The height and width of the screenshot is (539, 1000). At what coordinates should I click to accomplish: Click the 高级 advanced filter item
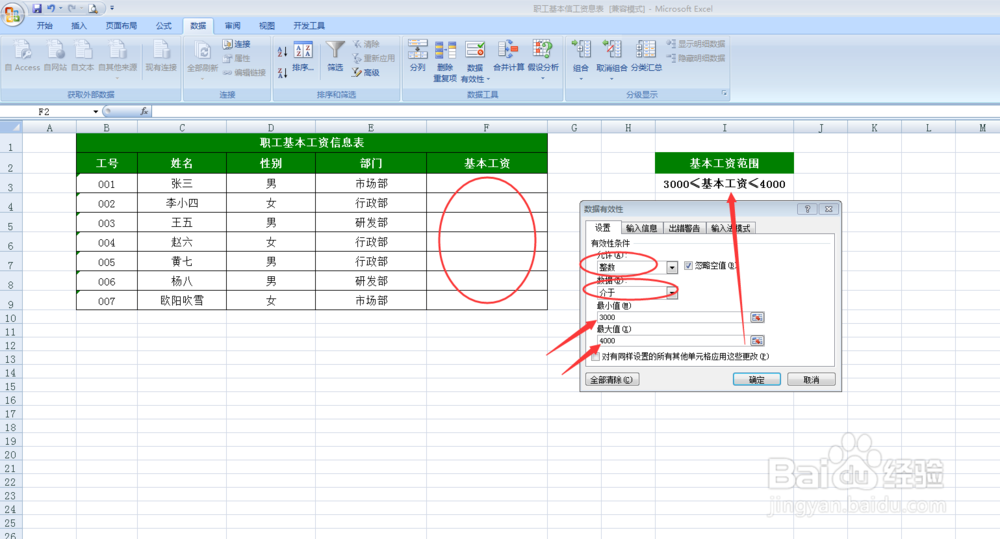[366, 72]
